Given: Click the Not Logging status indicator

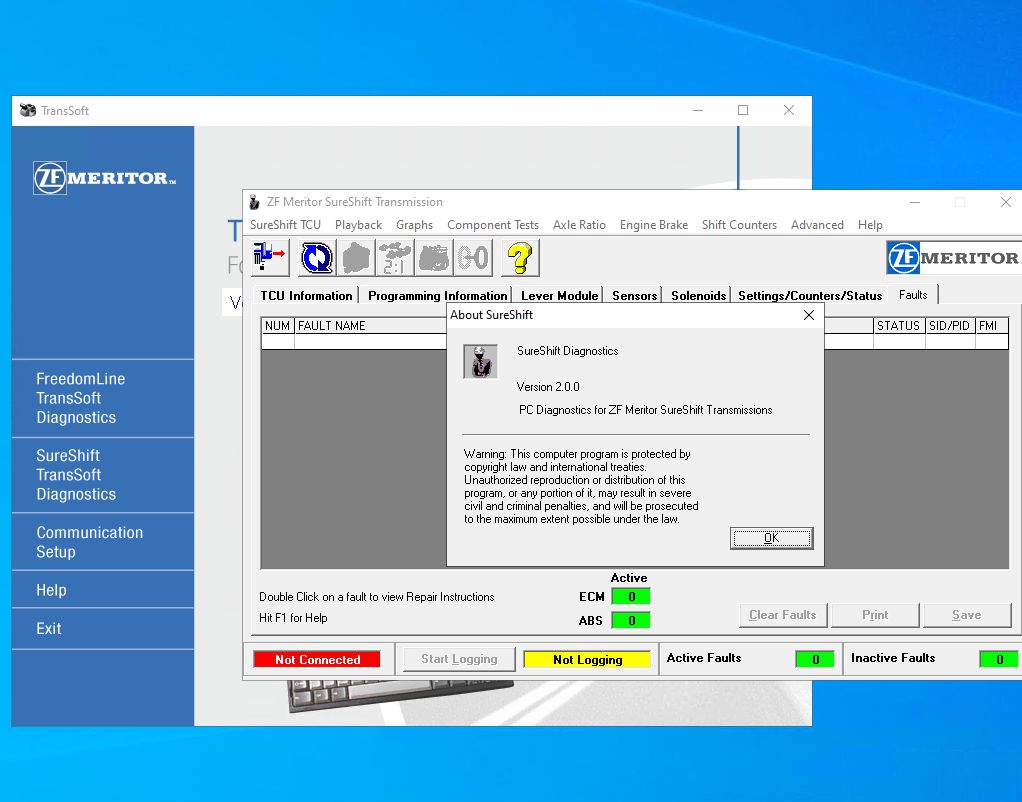Looking at the screenshot, I should pyautogui.click(x=586, y=659).
